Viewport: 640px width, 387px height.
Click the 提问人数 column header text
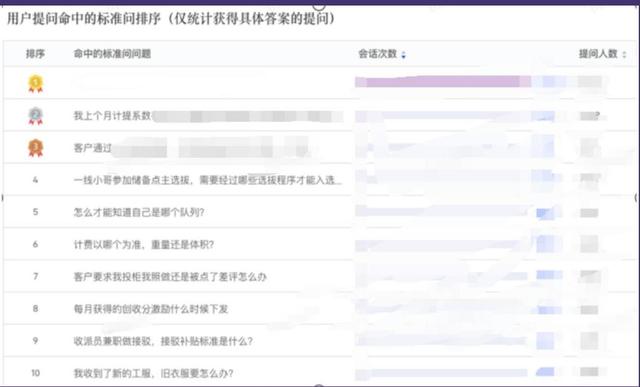click(x=598, y=54)
